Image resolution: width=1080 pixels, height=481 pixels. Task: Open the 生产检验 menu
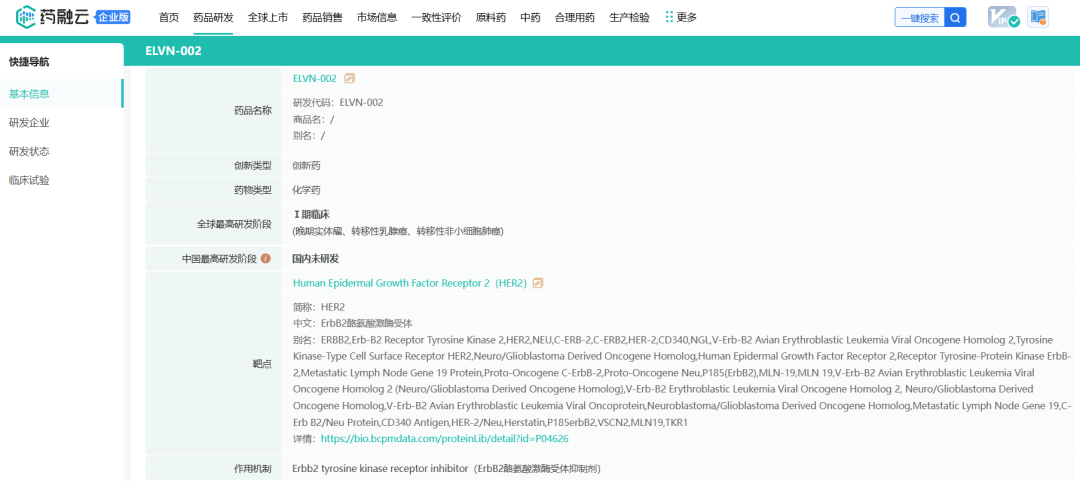(x=629, y=18)
